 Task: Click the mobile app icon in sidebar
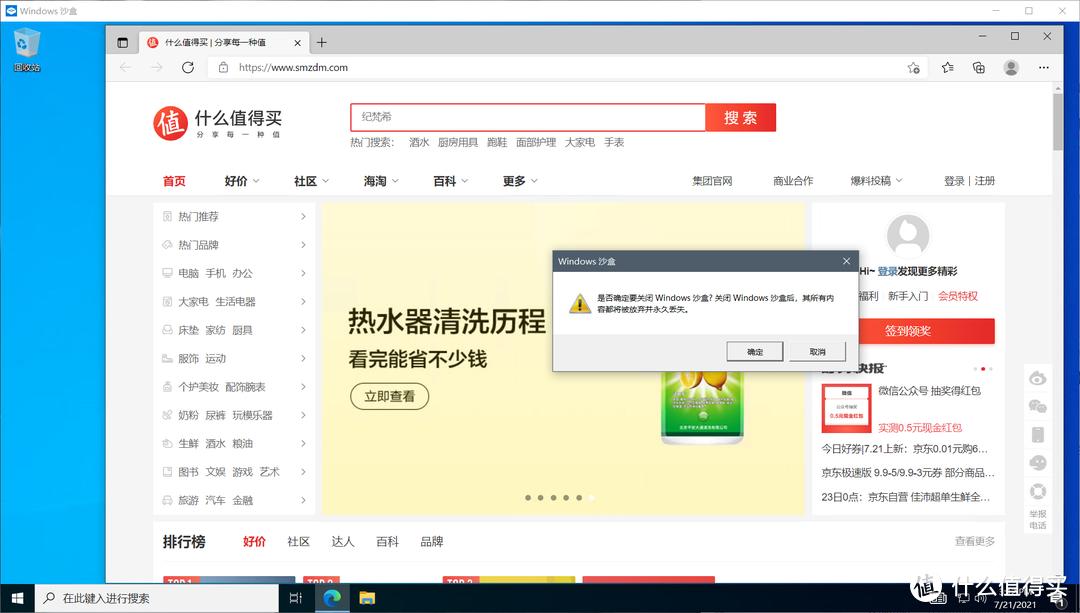tap(1037, 434)
